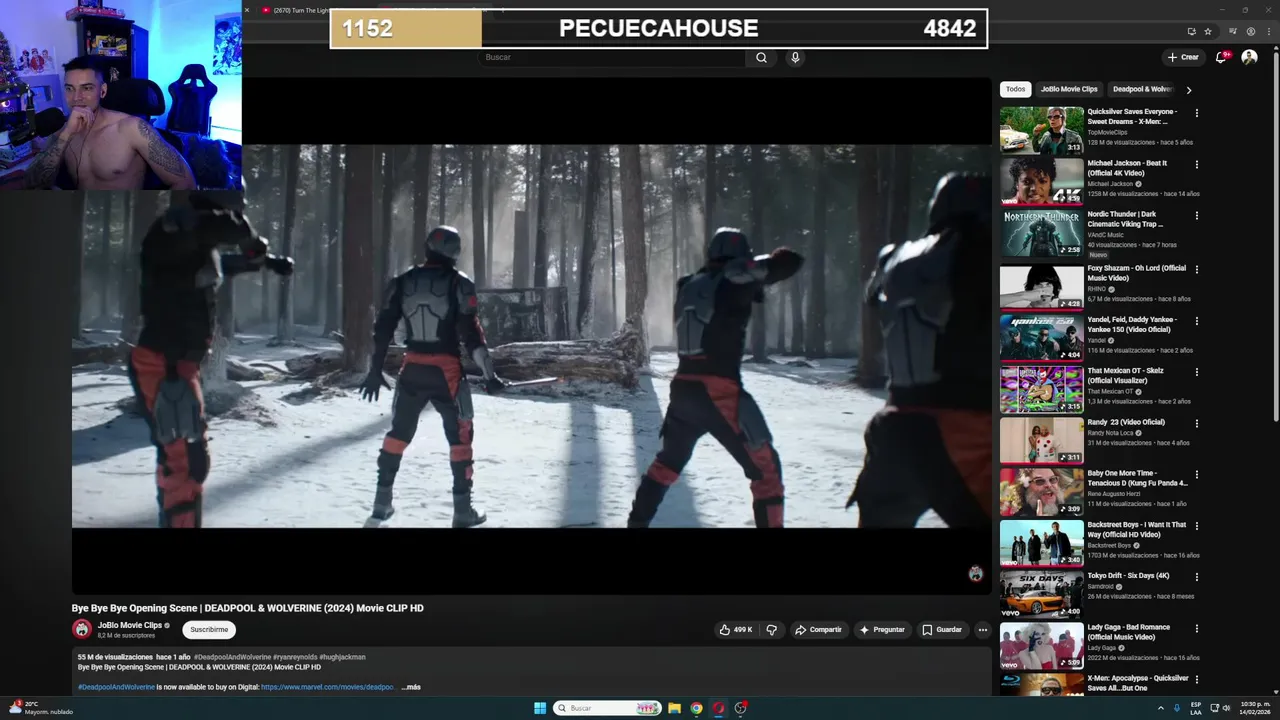Open Tokyo Drift Six Days thumbnail

click(x=1042, y=593)
